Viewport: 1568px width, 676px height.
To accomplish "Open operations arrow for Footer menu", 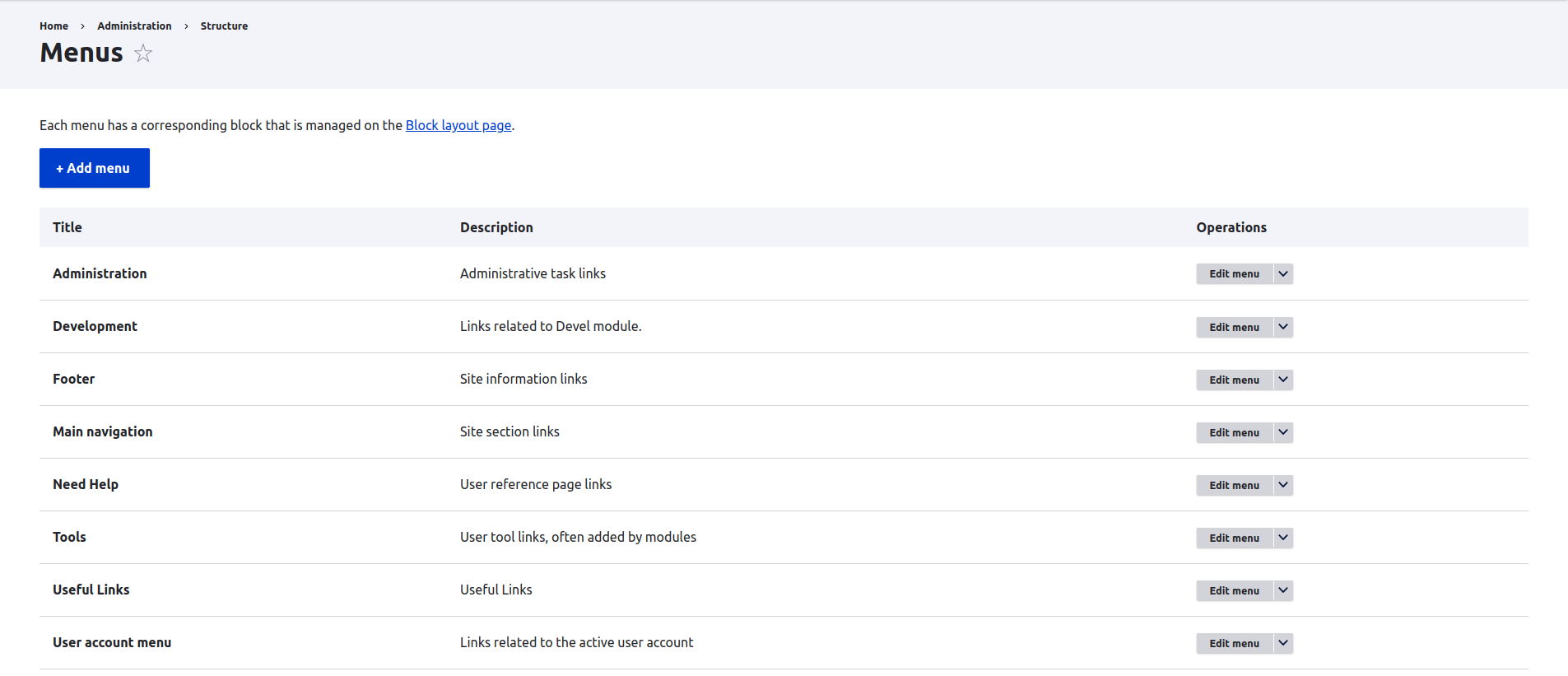I will click(1283, 380).
